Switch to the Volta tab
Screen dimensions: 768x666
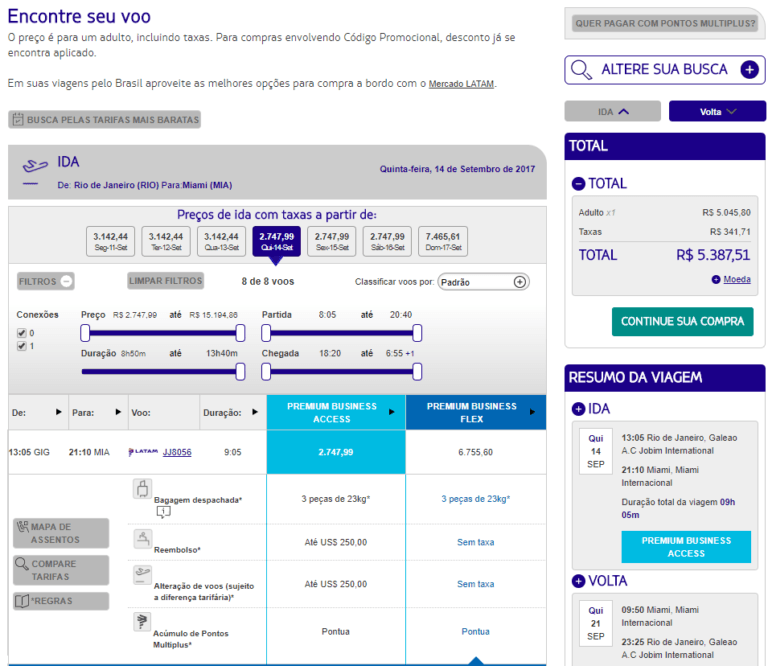[x=716, y=111]
